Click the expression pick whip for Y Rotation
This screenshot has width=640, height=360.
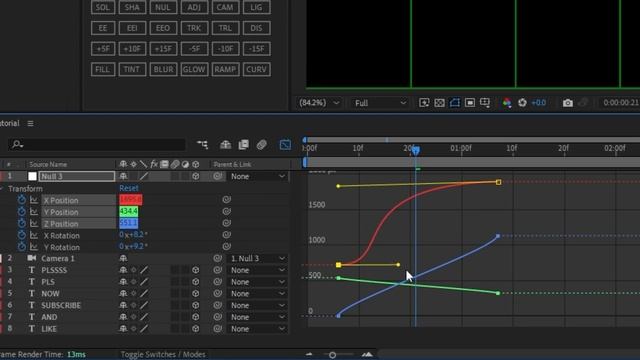227,247
